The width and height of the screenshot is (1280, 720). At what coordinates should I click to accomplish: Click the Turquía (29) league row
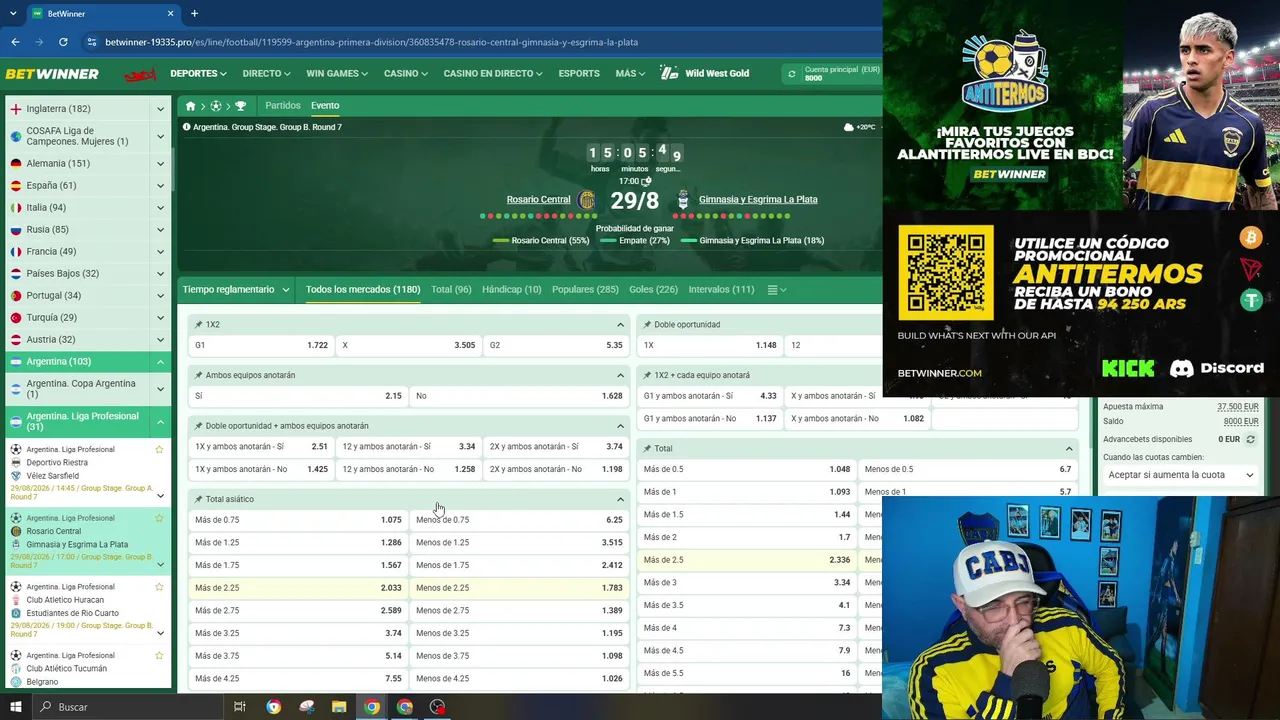point(88,318)
